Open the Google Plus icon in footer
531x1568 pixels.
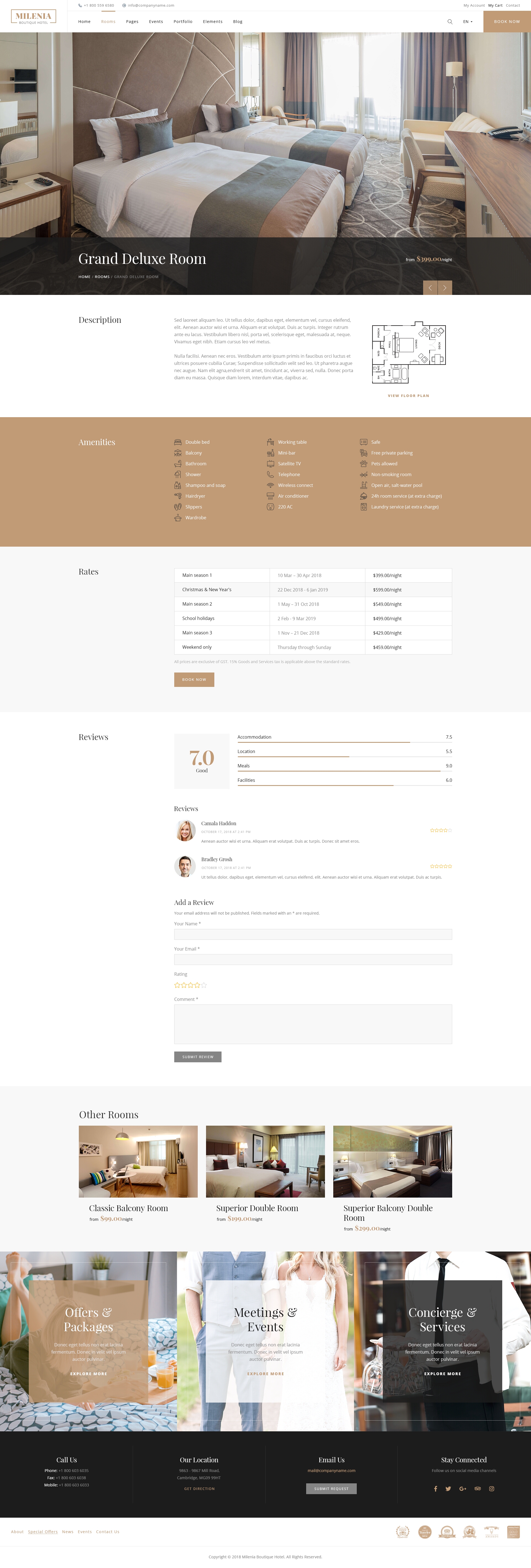click(463, 1488)
